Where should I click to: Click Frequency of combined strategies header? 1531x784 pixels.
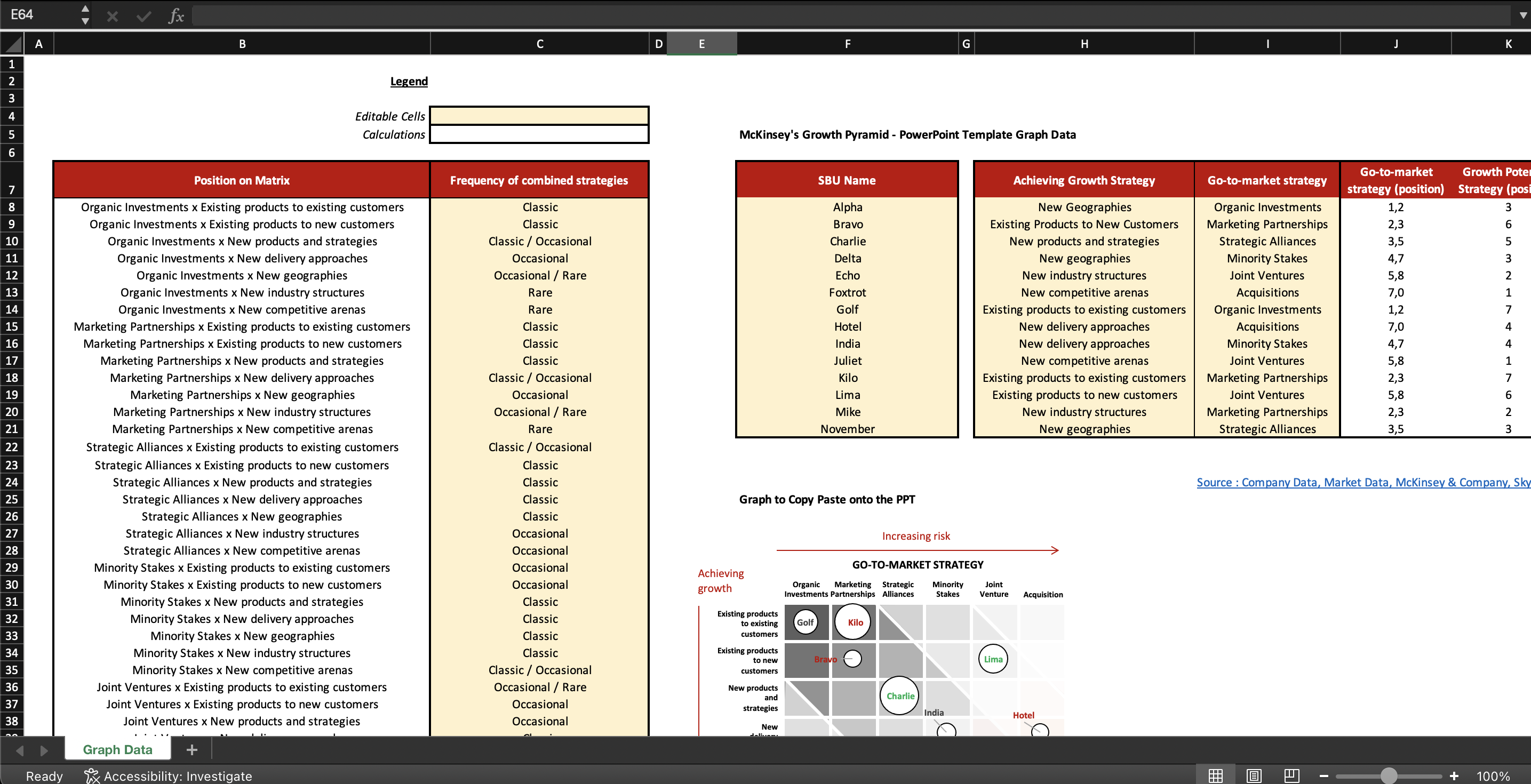(x=539, y=180)
